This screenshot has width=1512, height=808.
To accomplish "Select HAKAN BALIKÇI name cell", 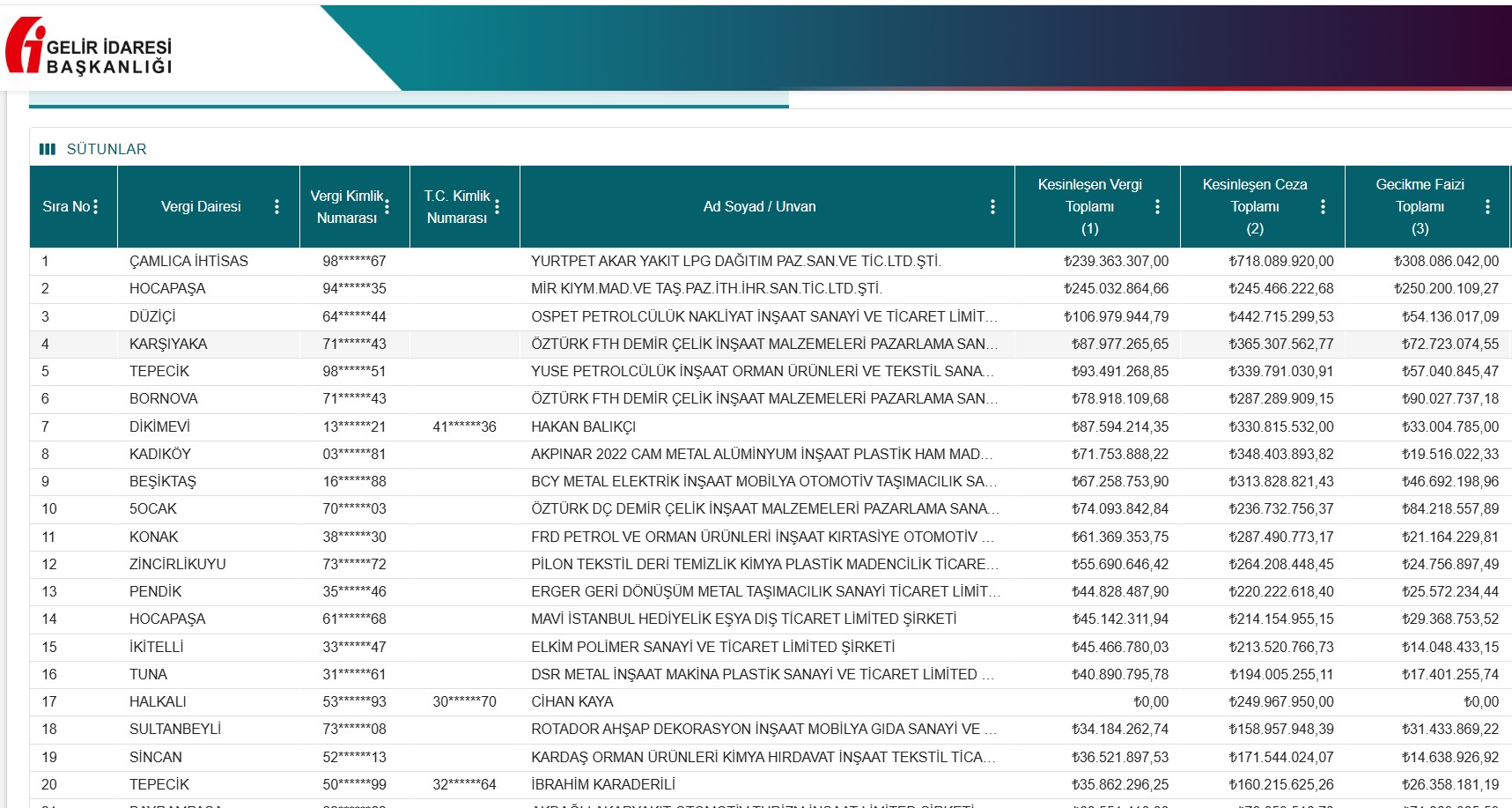I will tap(583, 426).
